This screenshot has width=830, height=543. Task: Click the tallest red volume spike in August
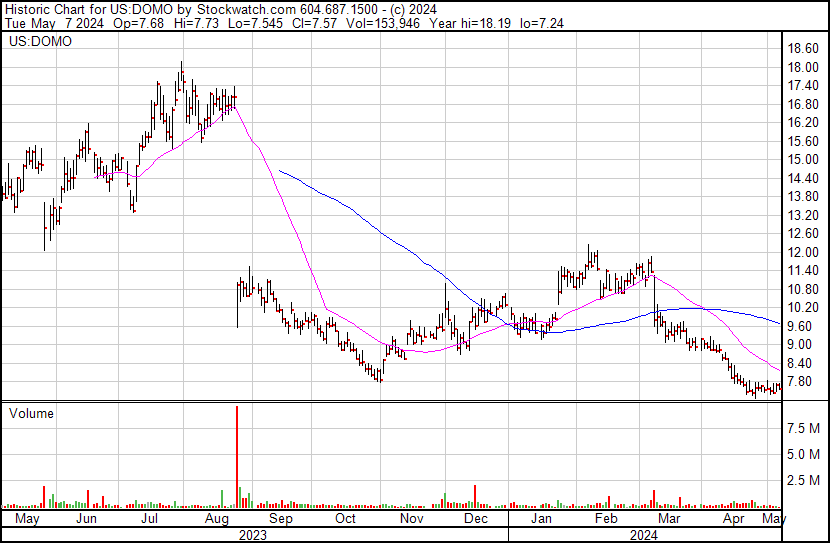tap(237, 457)
